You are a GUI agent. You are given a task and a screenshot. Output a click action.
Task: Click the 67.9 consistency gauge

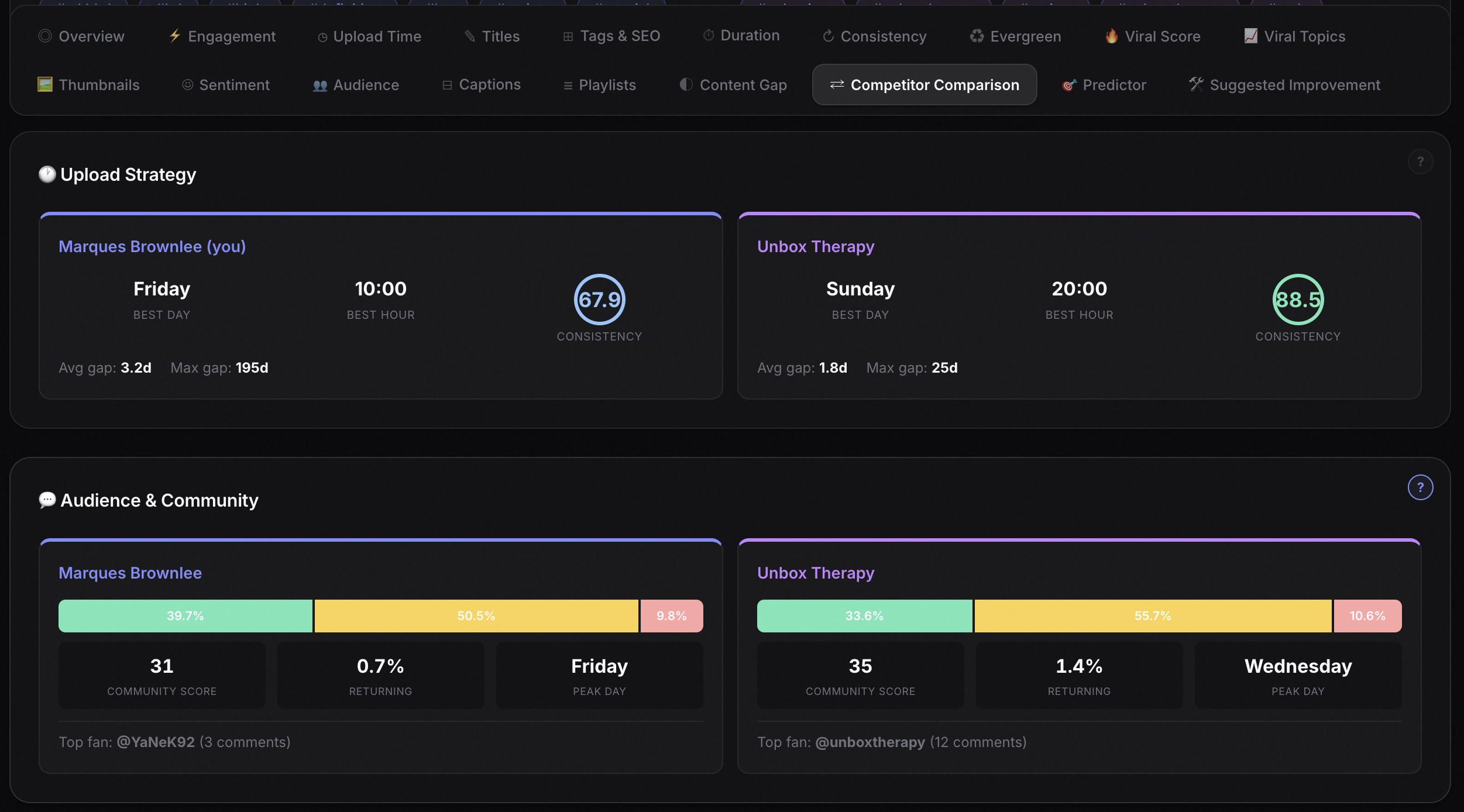click(x=599, y=301)
